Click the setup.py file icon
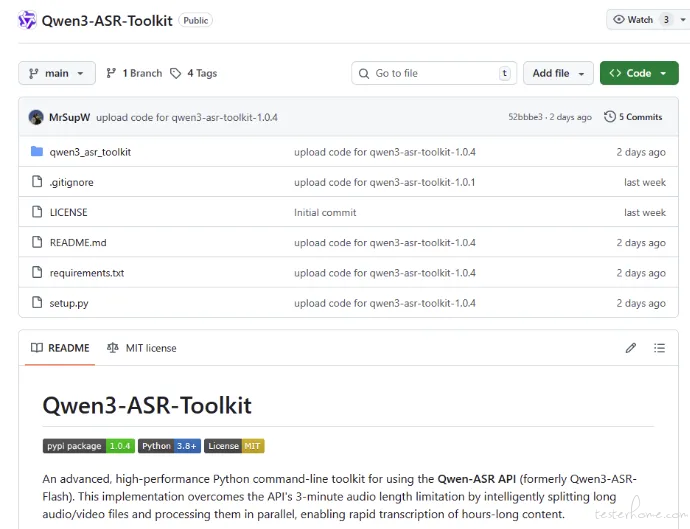 click(x=37, y=303)
